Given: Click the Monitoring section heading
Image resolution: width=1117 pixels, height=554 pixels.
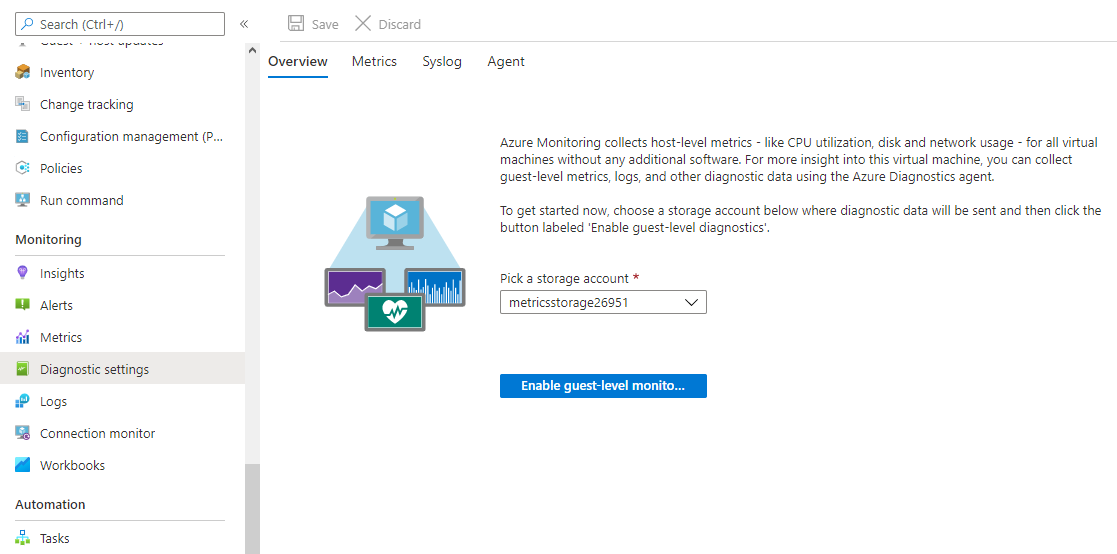Looking at the screenshot, I should [x=48, y=240].
